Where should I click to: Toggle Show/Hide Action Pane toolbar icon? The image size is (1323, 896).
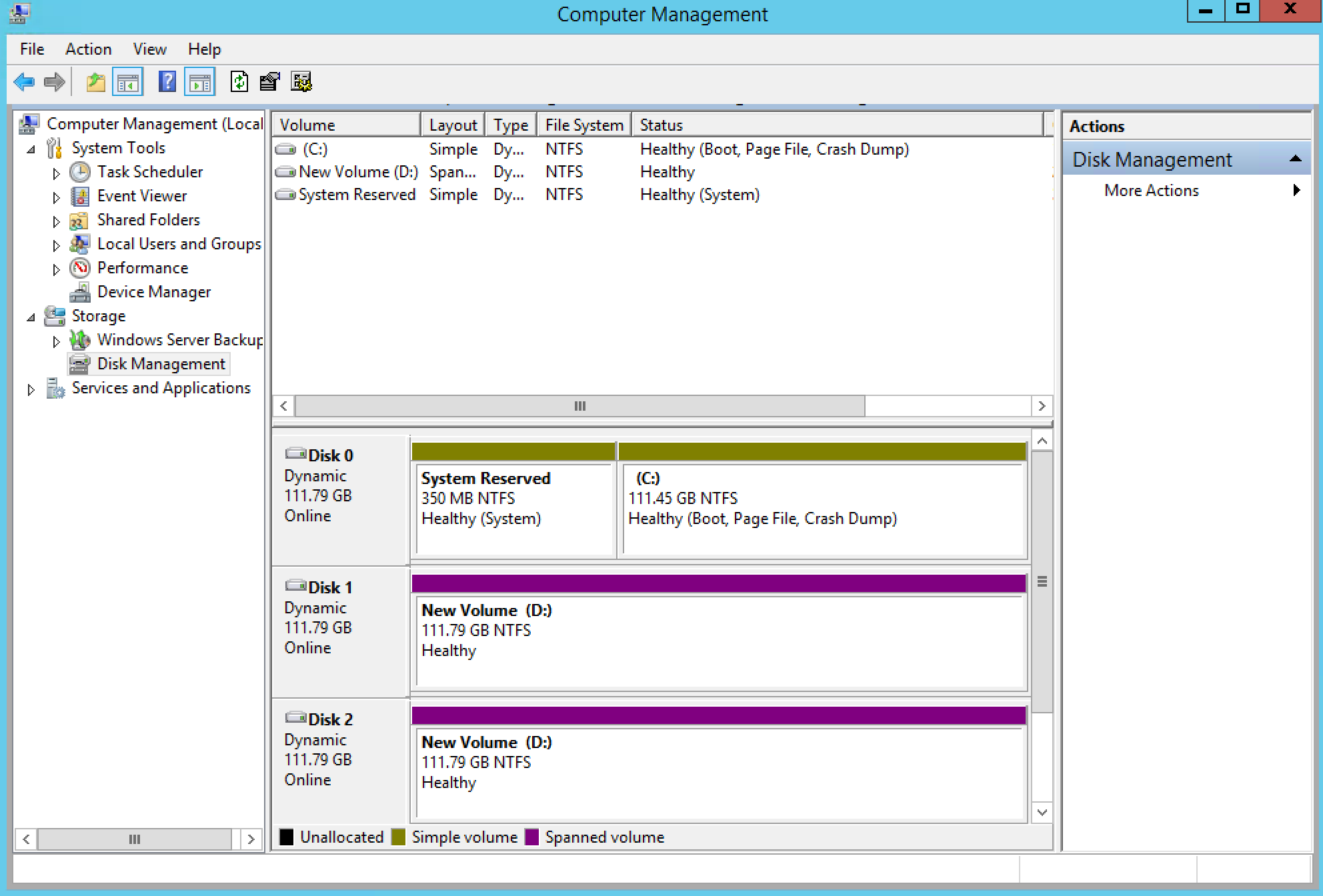click(x=200, y=82)
